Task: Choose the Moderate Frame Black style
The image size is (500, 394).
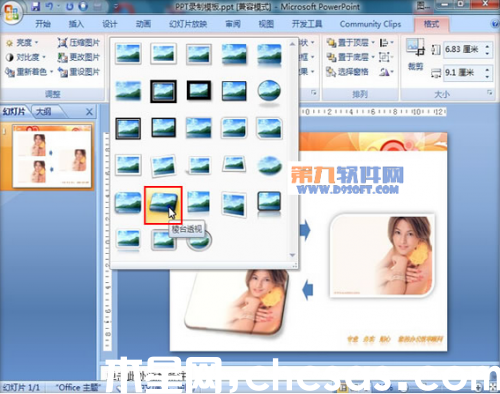Action: pyautogui.click(x=163, y=128)
